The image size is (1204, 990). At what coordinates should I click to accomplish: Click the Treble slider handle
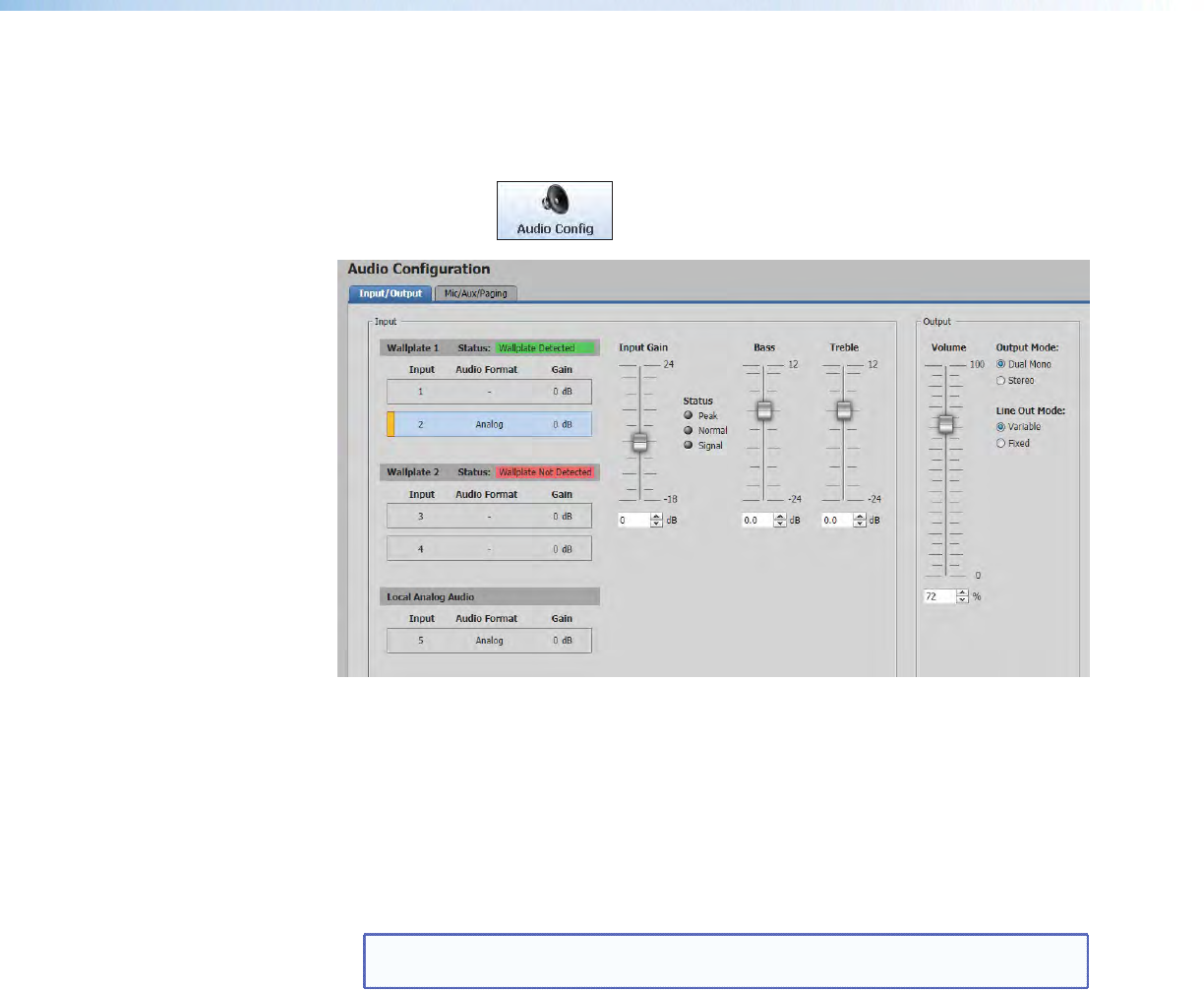843,410
